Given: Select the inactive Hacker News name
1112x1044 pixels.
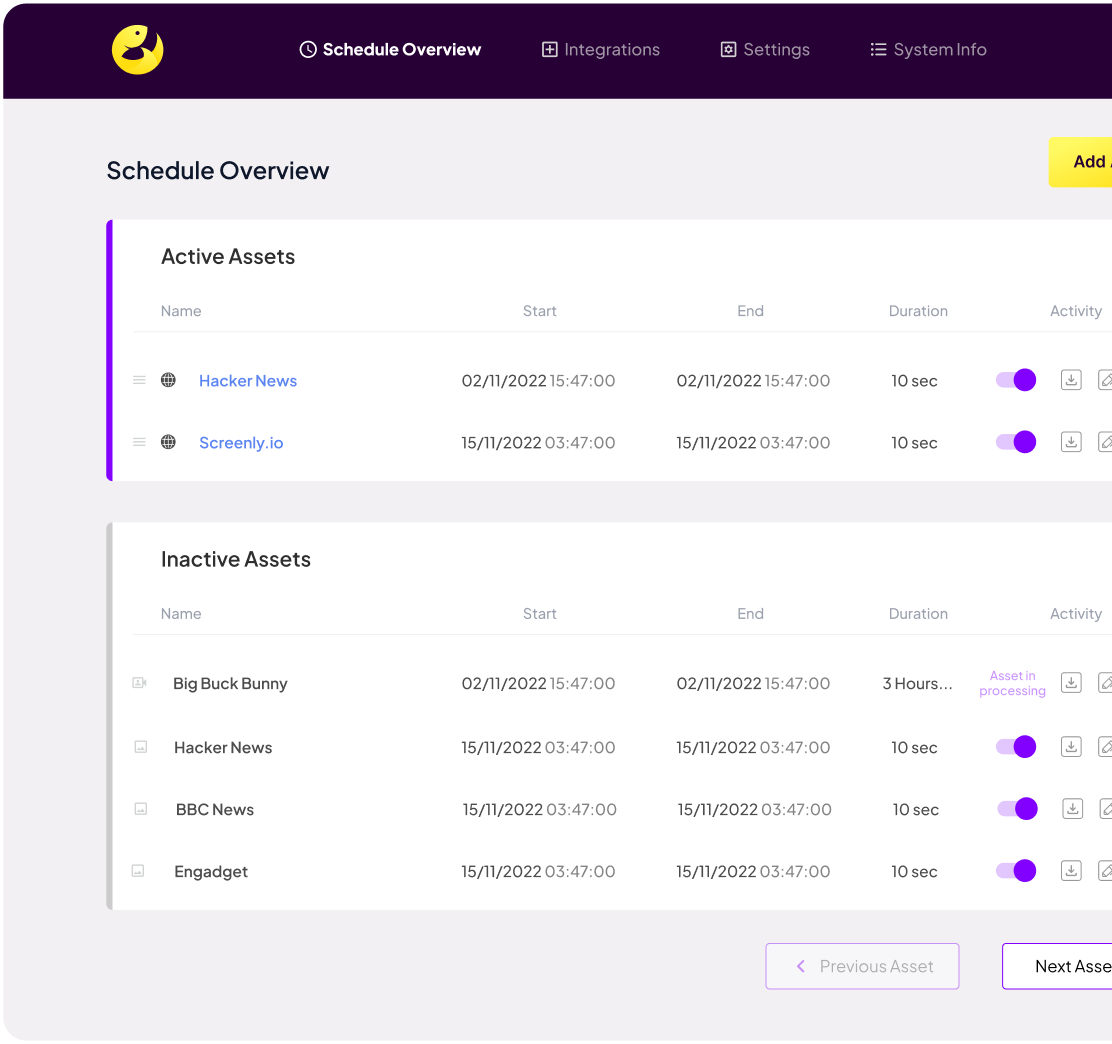Looking at the screenshot, I should point(223,748).
